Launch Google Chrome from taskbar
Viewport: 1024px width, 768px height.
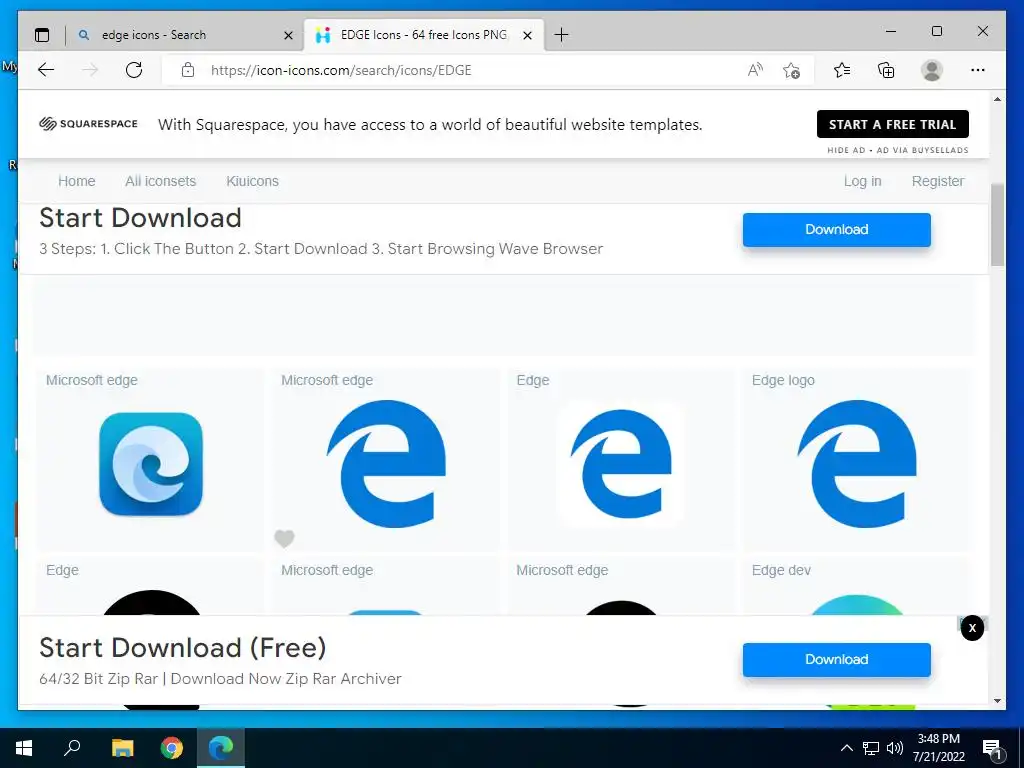(x=172, y=748)
